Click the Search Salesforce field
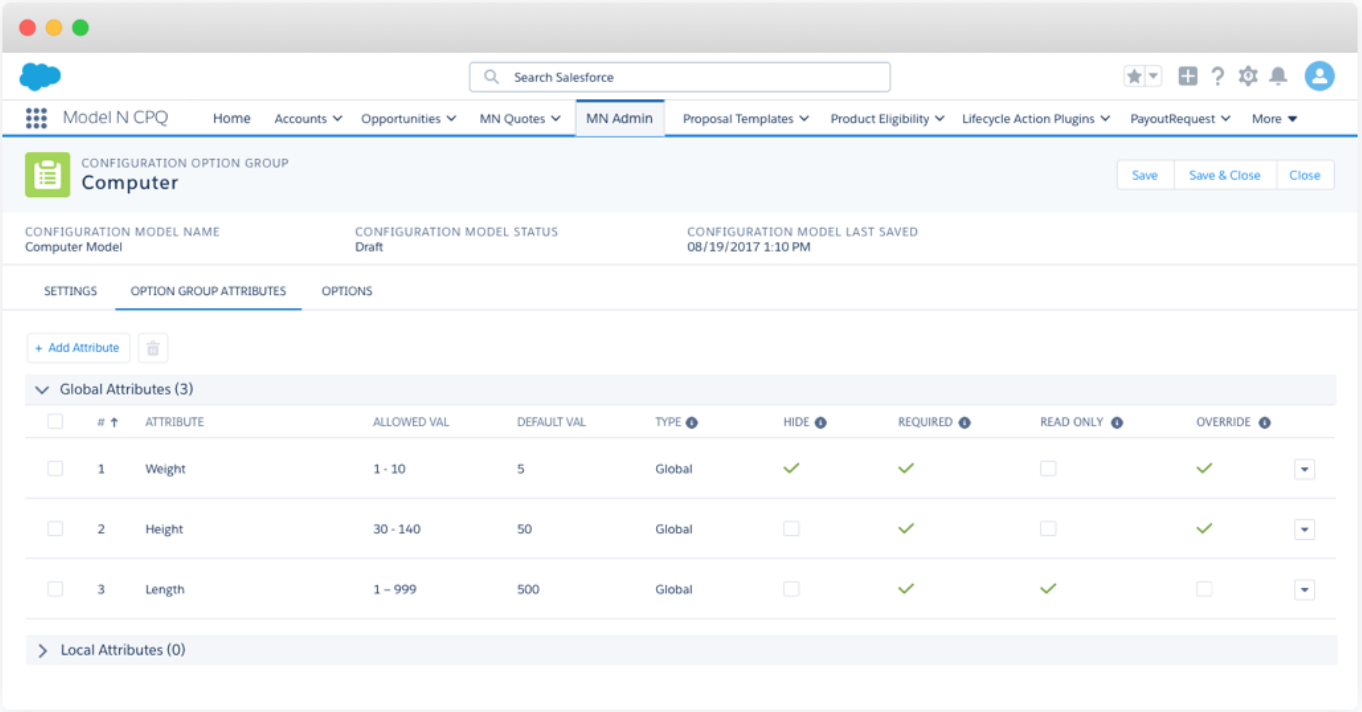Image resolution: width=1362 pixels, height=712 pixels. point(680,77)
